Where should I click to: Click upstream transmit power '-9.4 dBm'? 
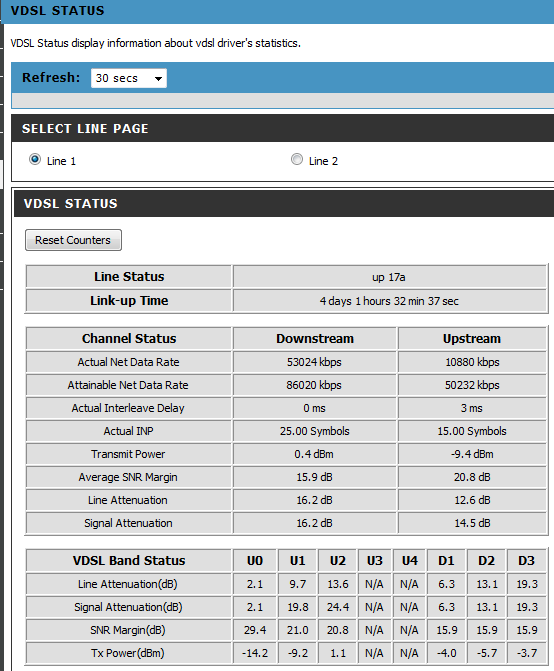tap(472, 454)
